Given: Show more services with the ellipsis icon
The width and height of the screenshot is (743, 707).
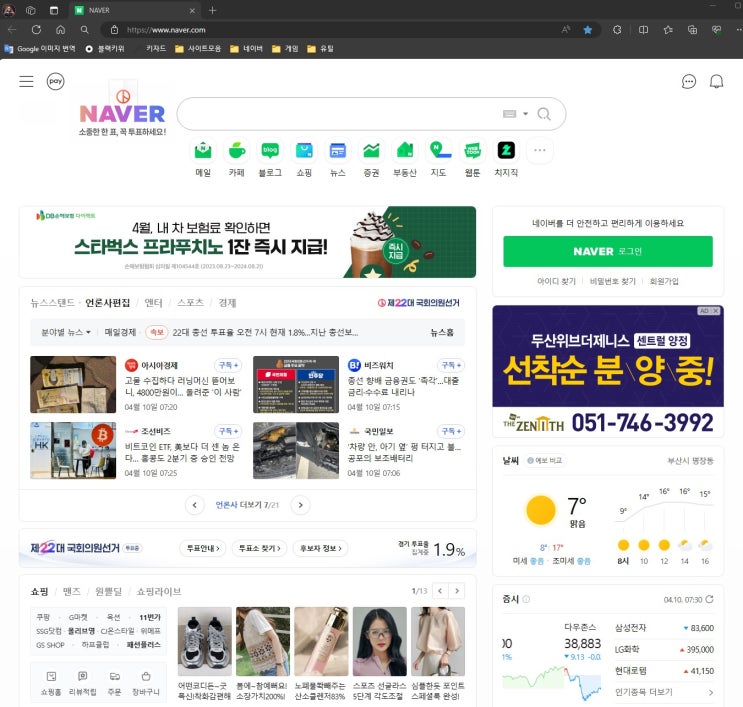Looking at the screenshot, I should 540,150.
